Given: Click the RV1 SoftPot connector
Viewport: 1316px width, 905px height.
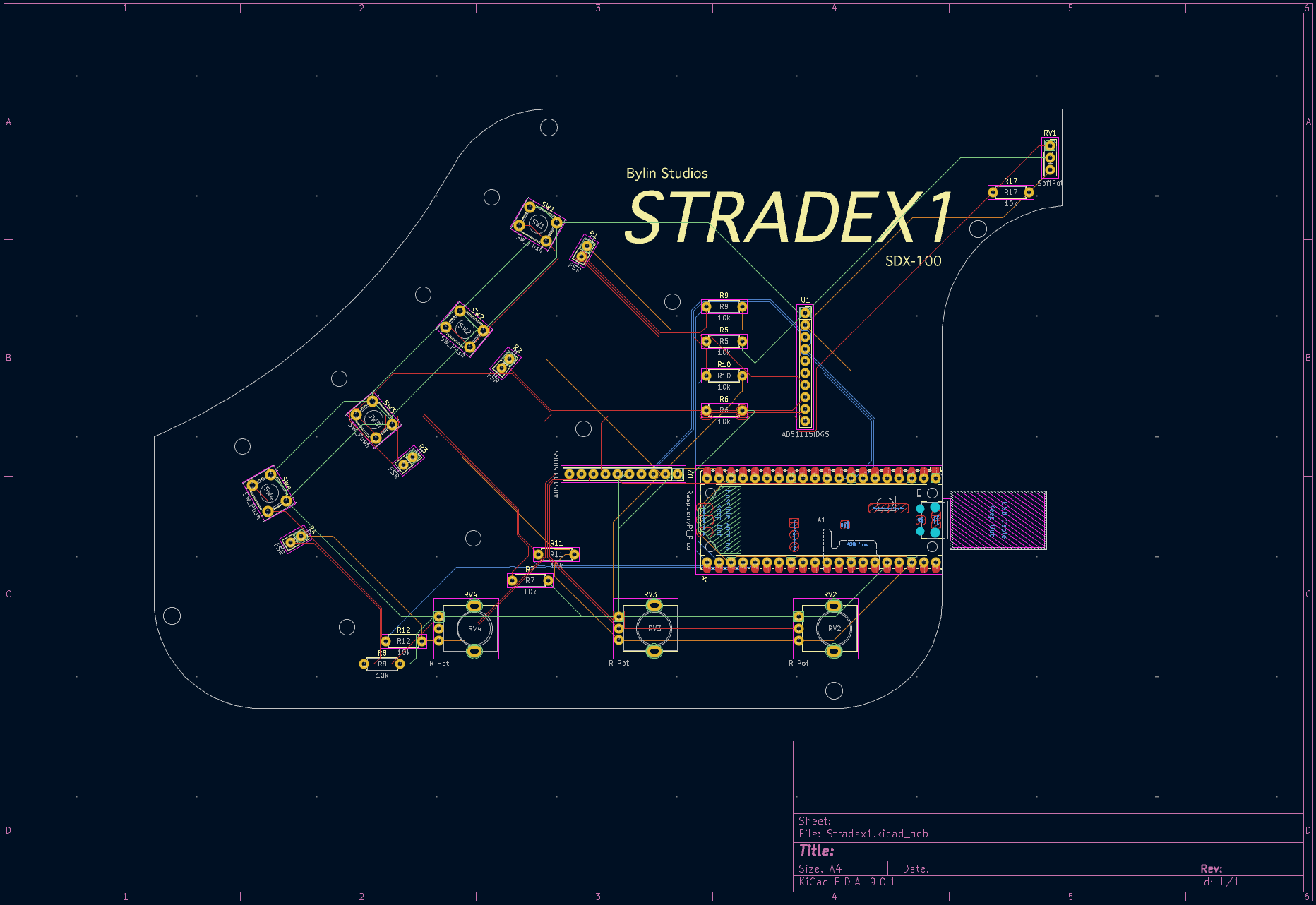Looking at the screenshot, I should click(1050, 157).
